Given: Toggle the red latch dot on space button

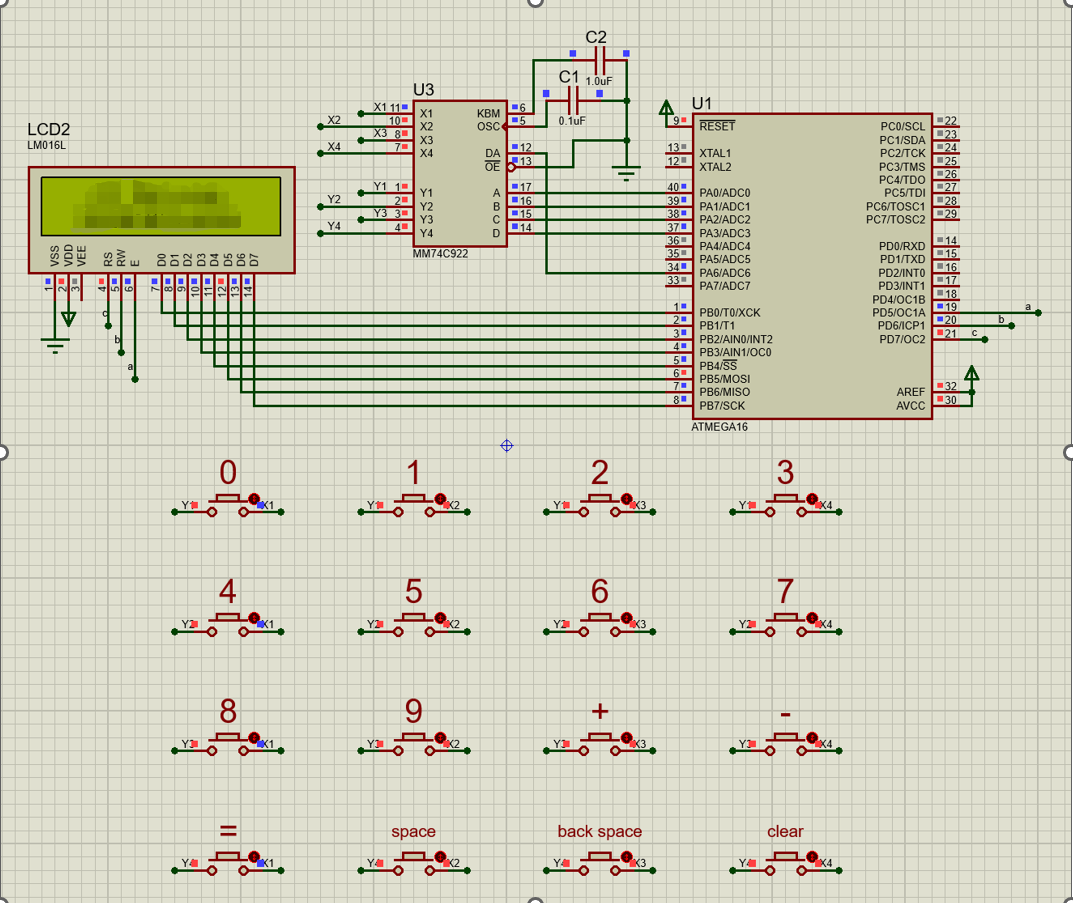Looking at the screenshot, I should [441, 857].
